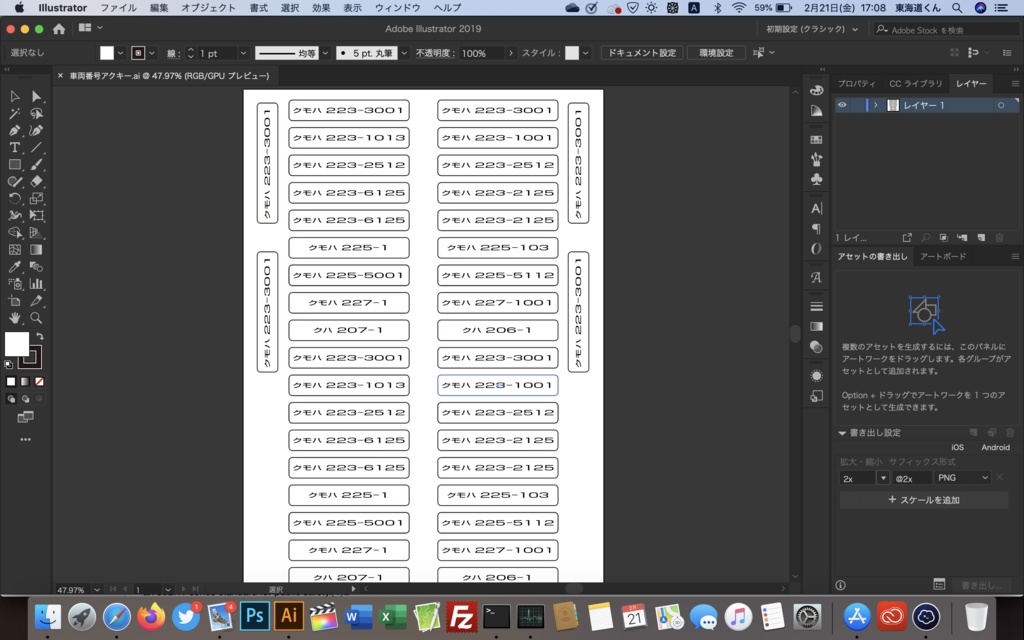Expand レイヤー 1 sublayers
The height and width of the screenshot is (640, 1024).
click(x=876, y=105)
